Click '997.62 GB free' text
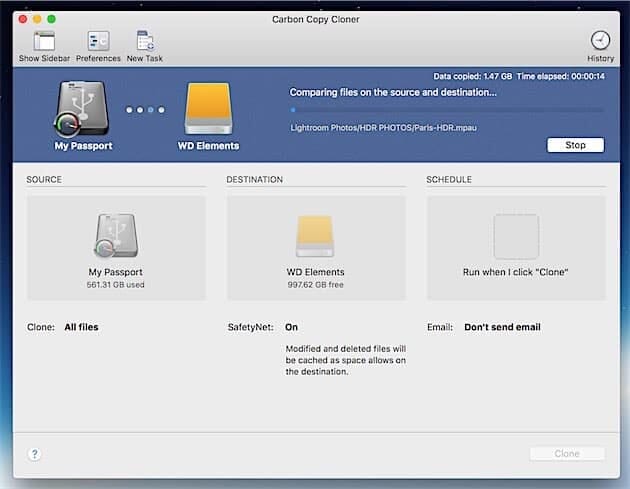 click(x=315, y=284)
